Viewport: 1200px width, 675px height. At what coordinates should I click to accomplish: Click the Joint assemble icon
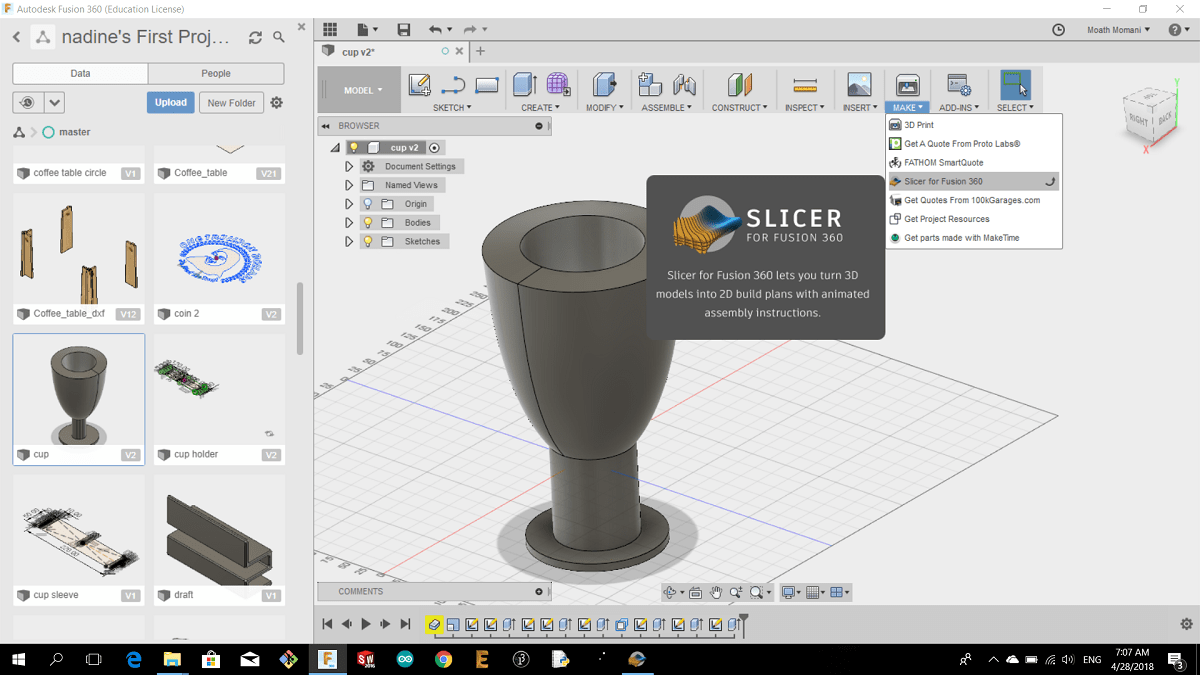tap(684, 85)
